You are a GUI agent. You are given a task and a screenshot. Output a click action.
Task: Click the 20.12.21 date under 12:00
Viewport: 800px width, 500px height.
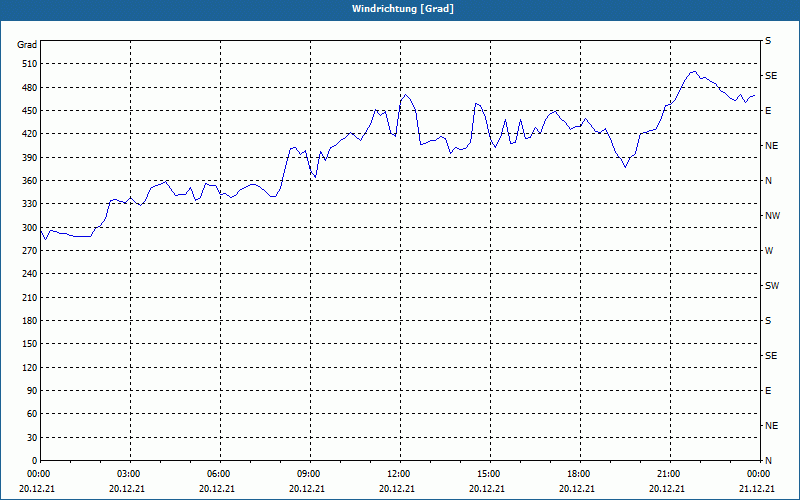pos(397,488)
